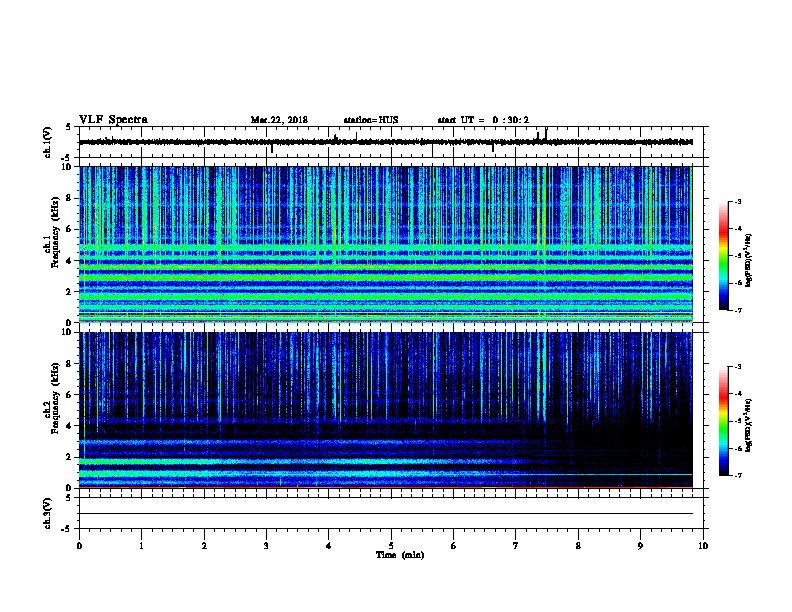792x612 pixels.
Task: Click the ch.1 "Frequency (kHz)" axis label
Action: pyautogui.click(x=55, y=232)
